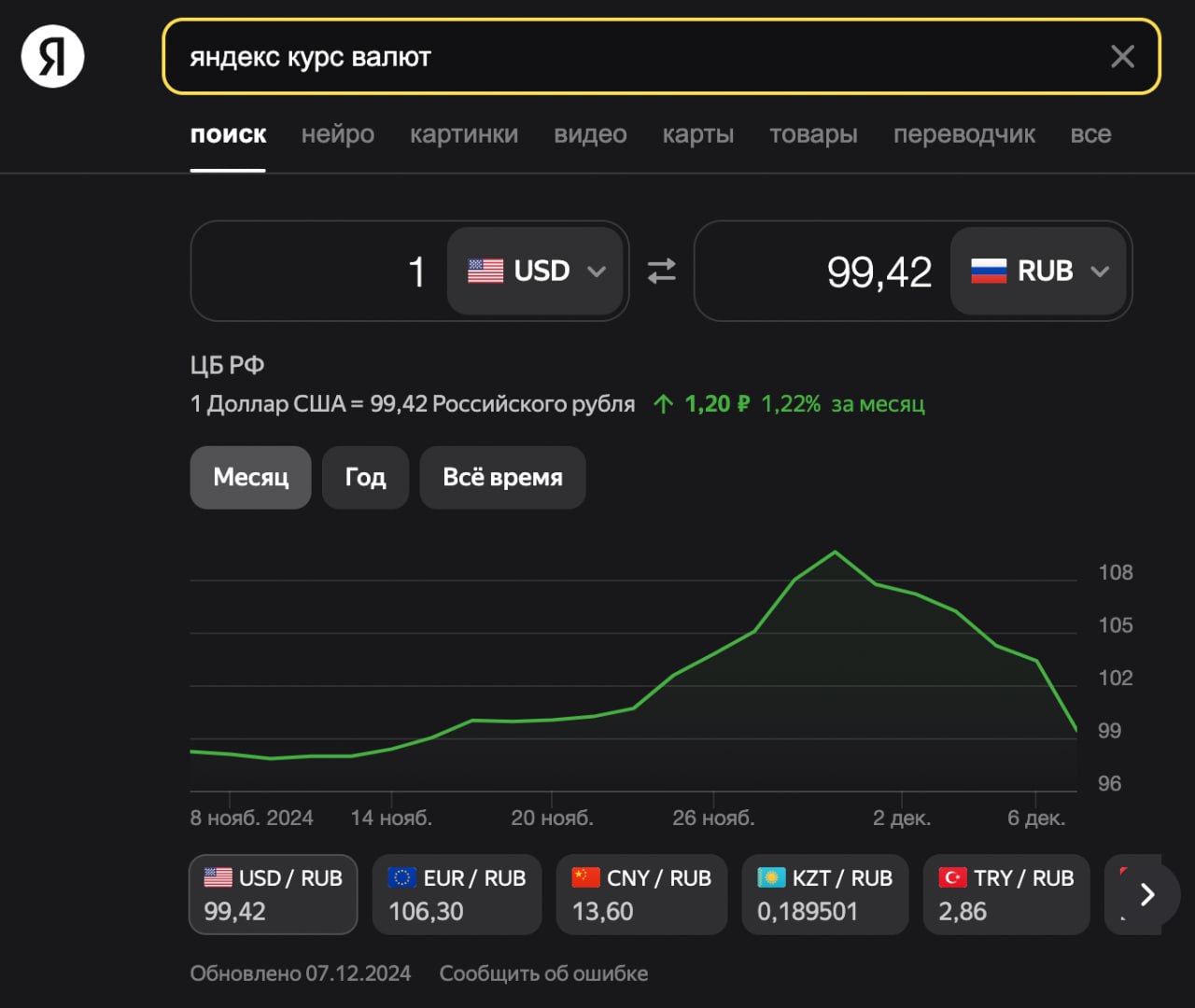
Task: Click the 26 нояб. axis date marker
Action: tap(713, 818)
